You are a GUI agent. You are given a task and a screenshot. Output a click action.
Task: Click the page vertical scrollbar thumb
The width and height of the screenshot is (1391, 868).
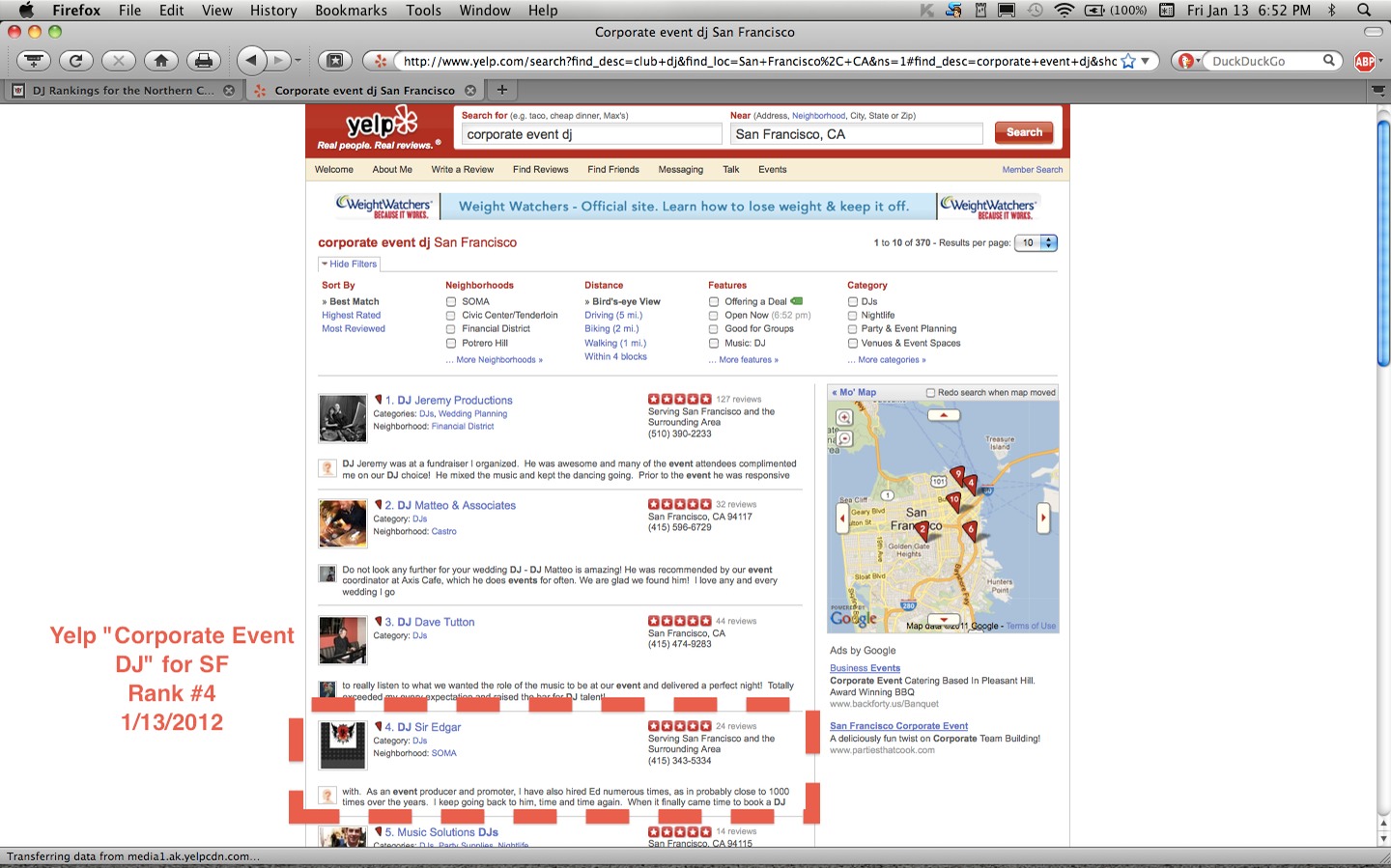pyautogui.click(x=1383, y=243)
